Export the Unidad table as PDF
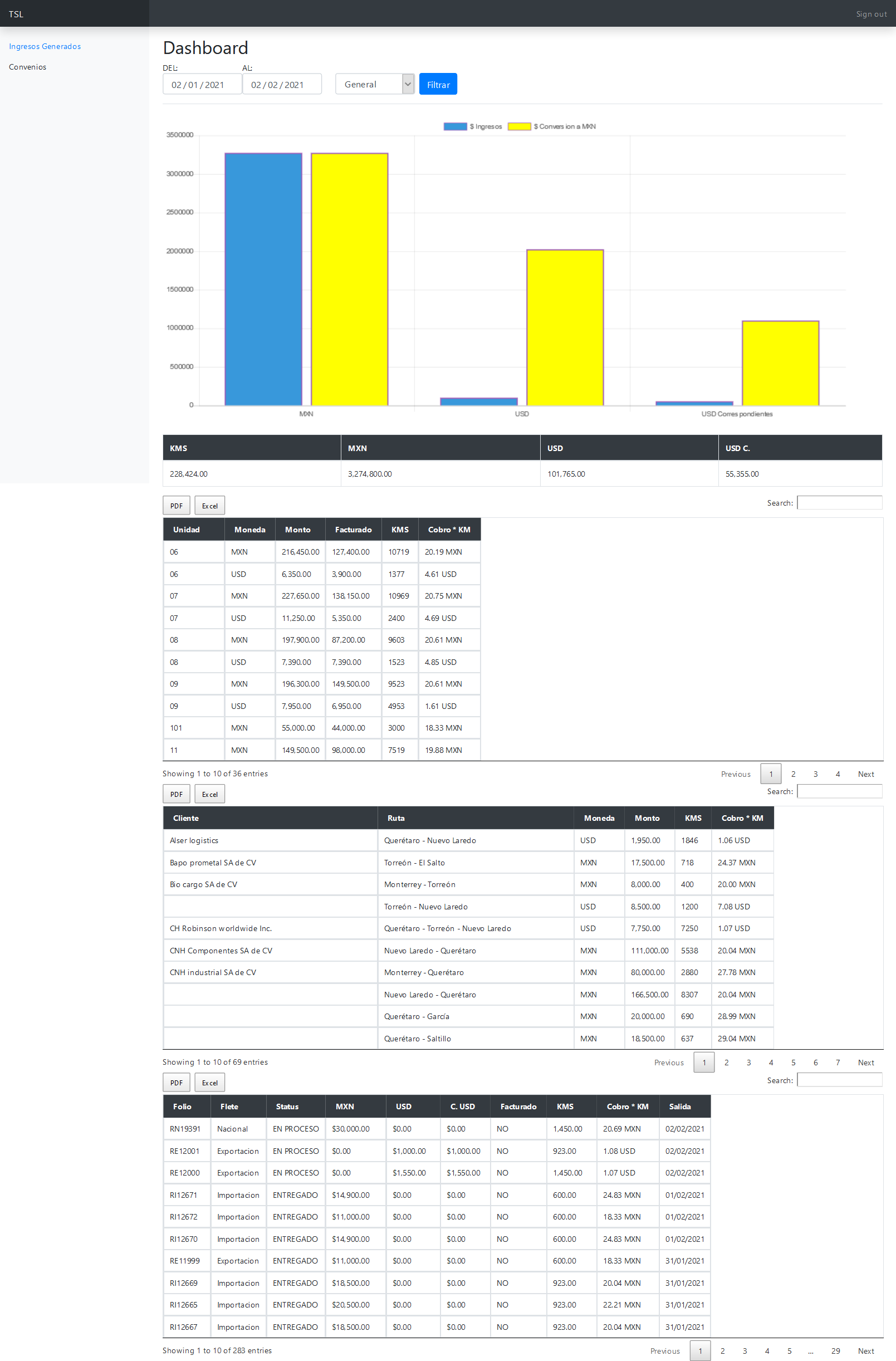The image size is (896, 1361). [x=176, y=506]
